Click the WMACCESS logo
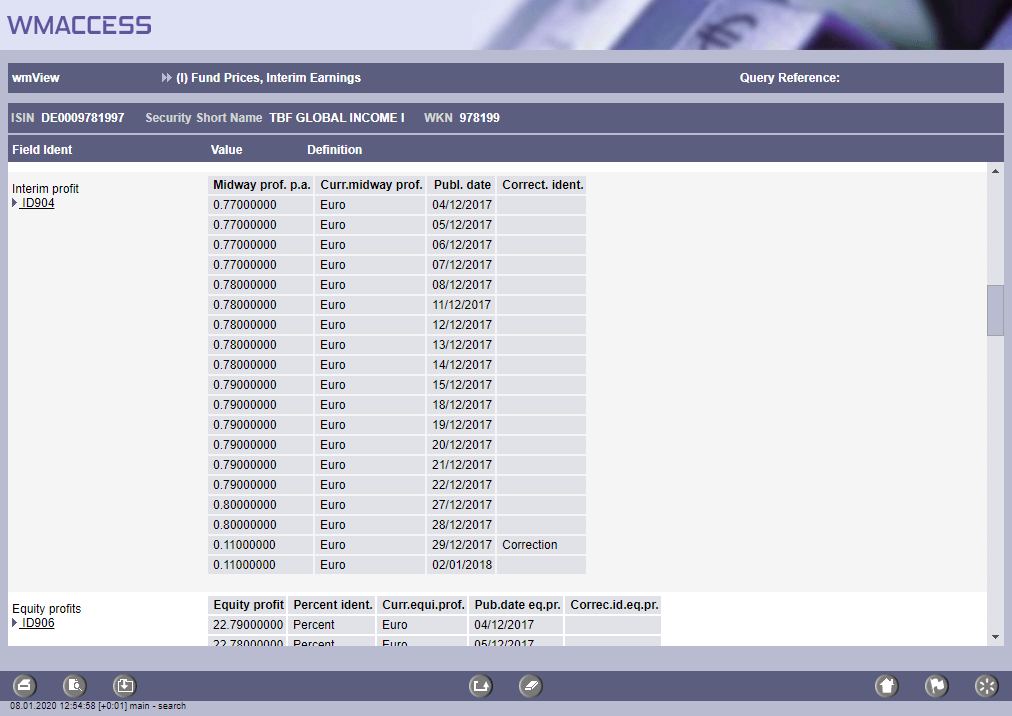Screen dimensions: 1012x716 click(80, 25)
